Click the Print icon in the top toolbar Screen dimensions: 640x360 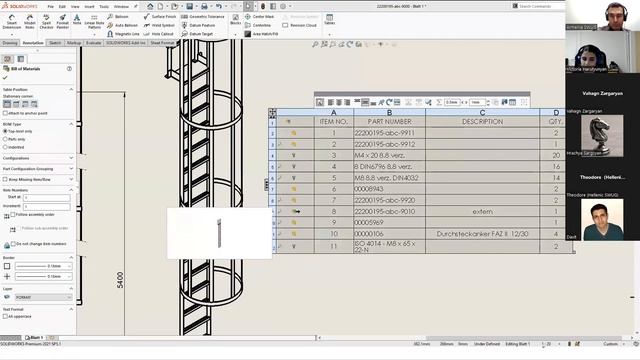[x=204, y=7]
